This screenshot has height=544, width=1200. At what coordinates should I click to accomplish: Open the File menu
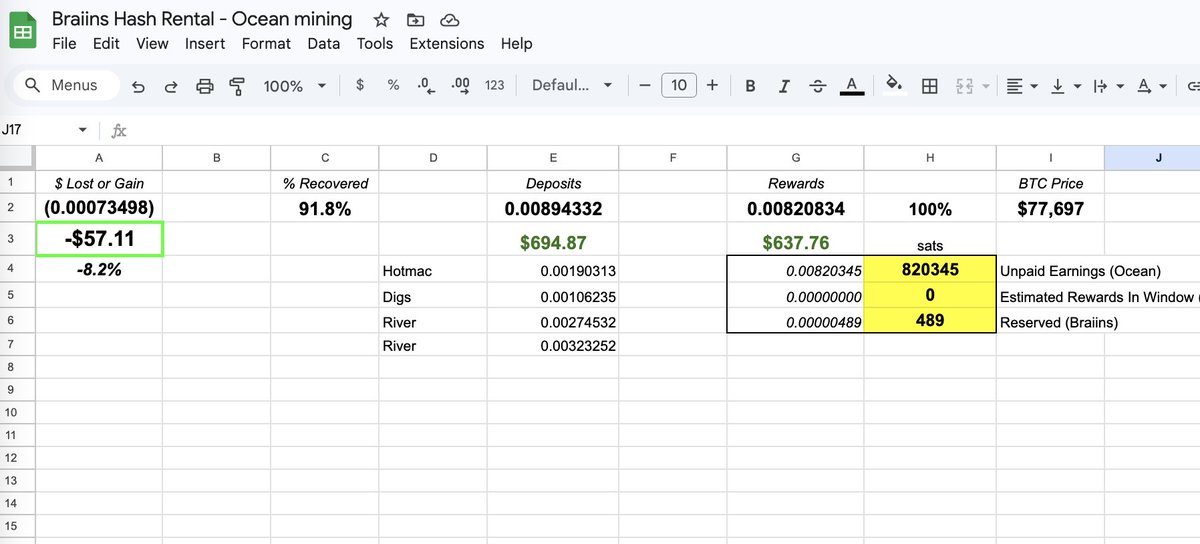click(x=64, y=44)
